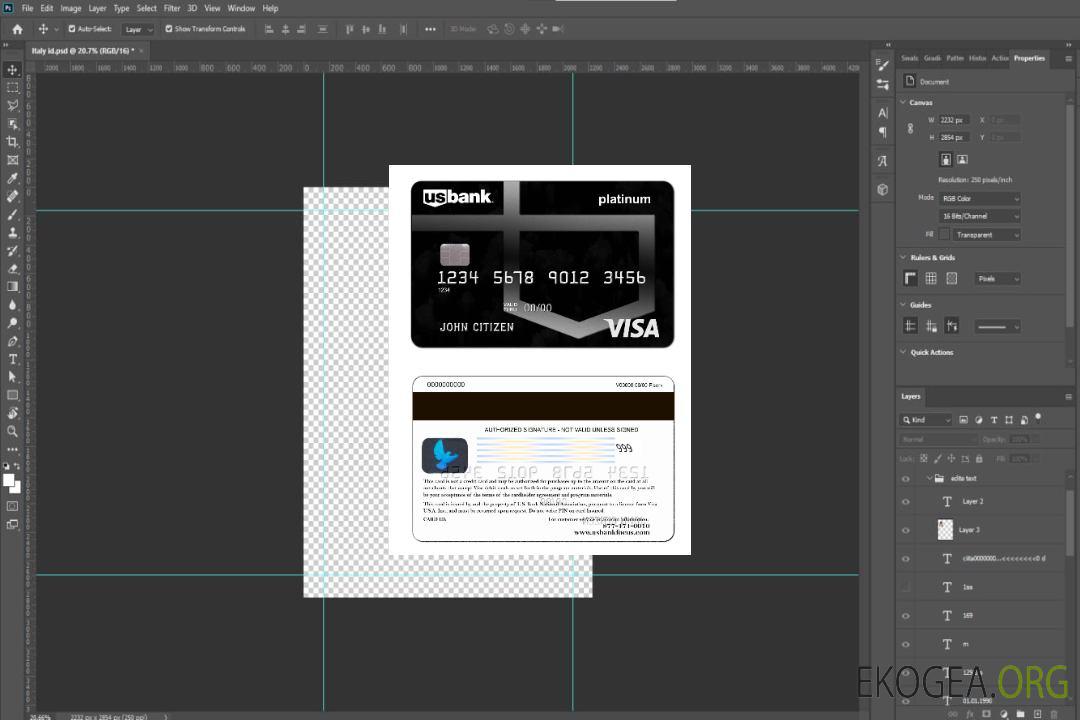Screen dimensions: 1080x720
Task: Open the RGB Color mode dropdown
Action: [979, 198]
